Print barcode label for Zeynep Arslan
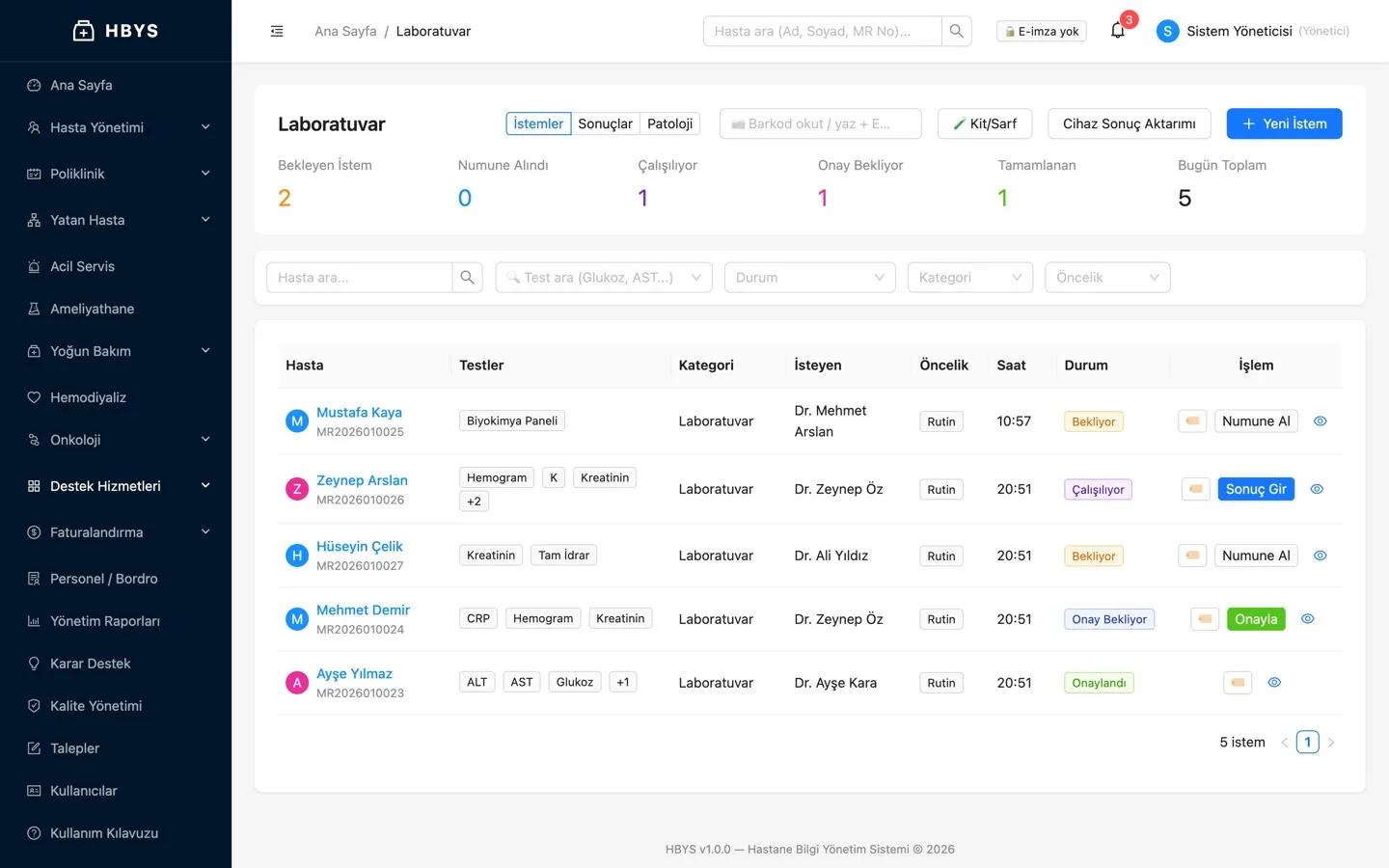This screenshot has height=868, width=1389. tap(1196, 489)
